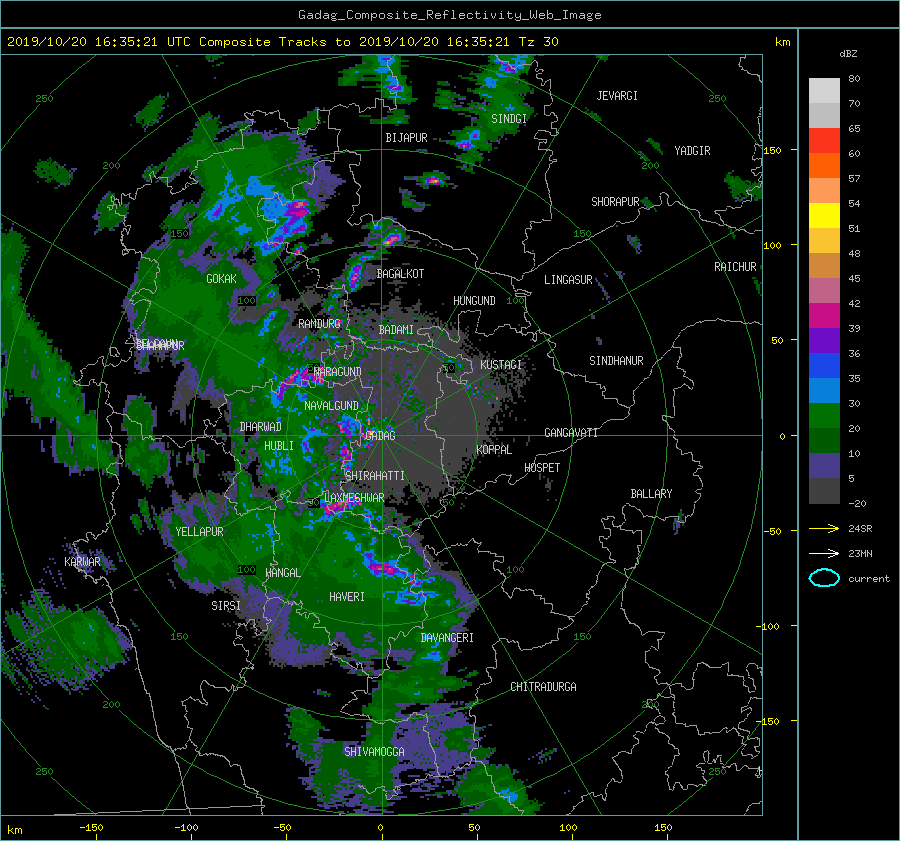The image size is (900, 841).
Task: Click the cyan current ellipse legend icon
Action: (824, 578)
